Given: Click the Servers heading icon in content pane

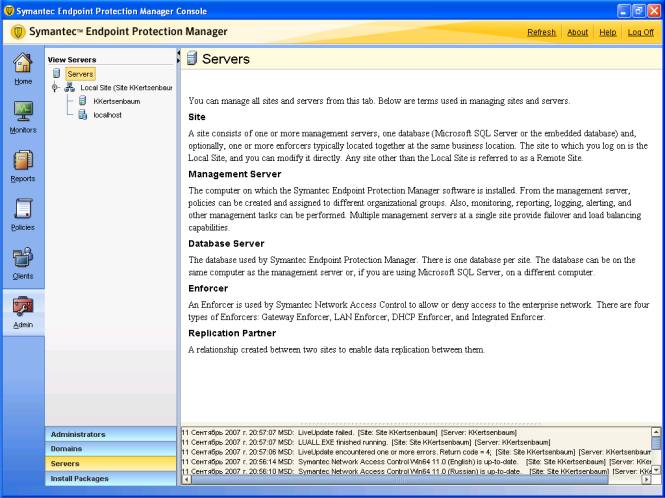Looking at the screenshot, I should click(192, 59).
